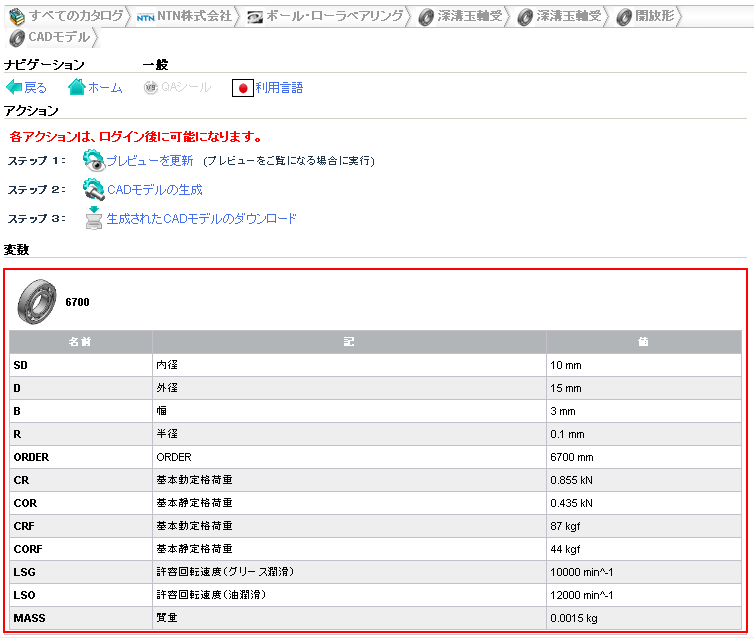Click the CADモデルの生成 link

pyautogui.click(x=155, y=189)
